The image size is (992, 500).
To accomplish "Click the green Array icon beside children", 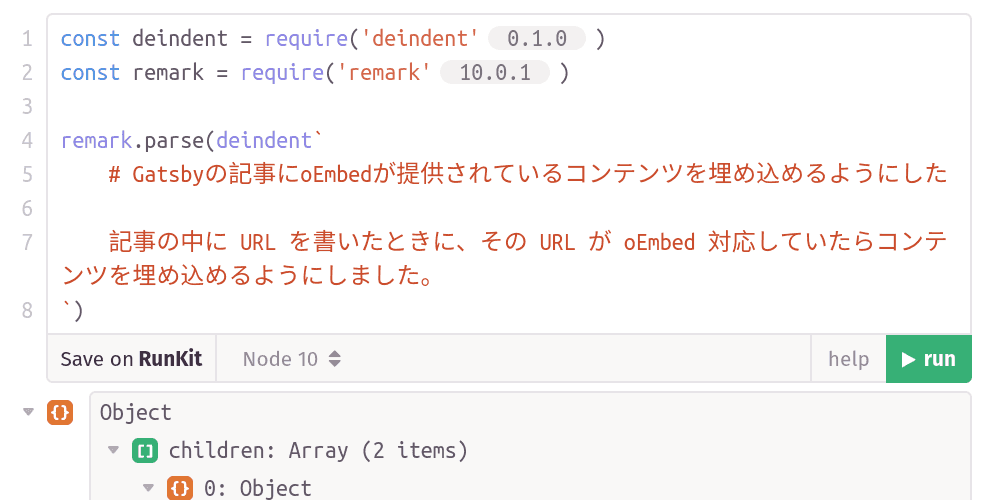I will [145, 451].
